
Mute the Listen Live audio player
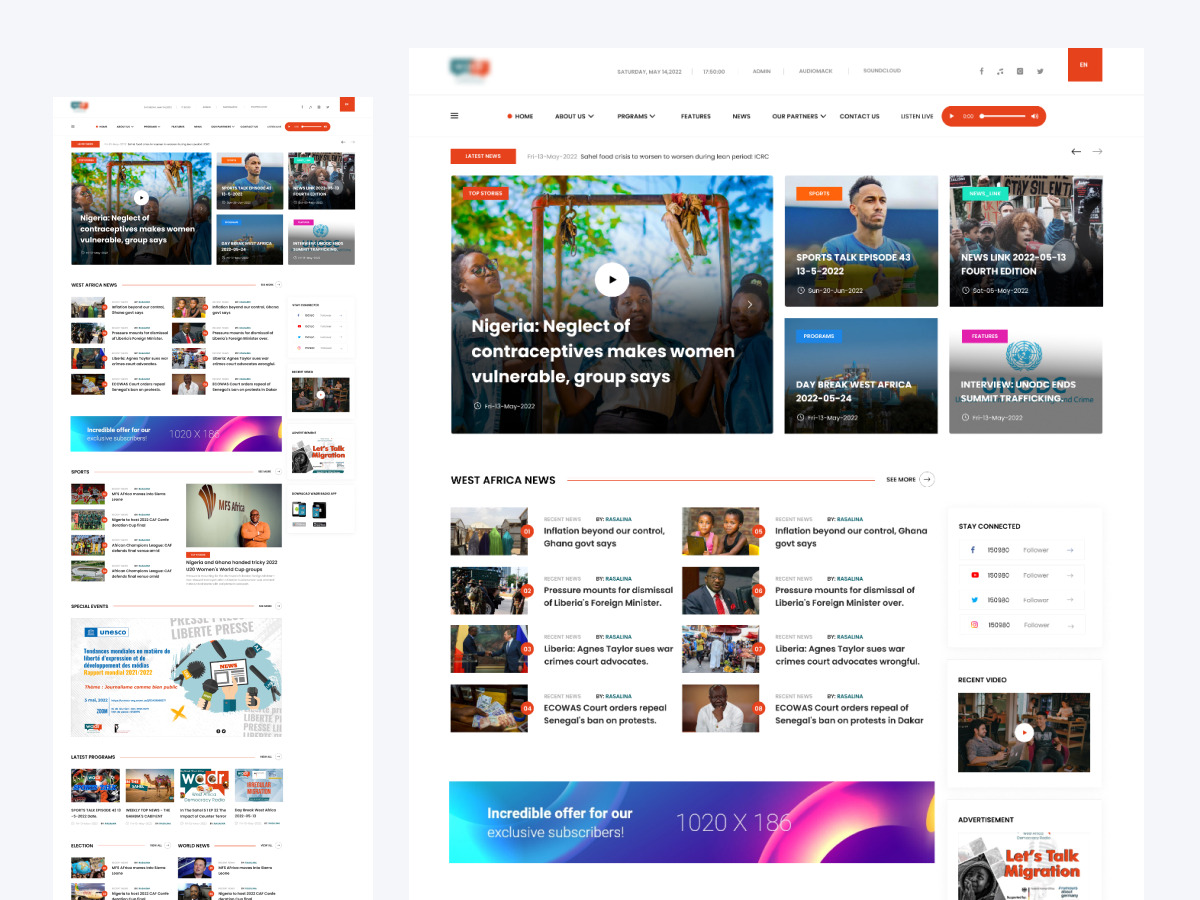[x=1035, y=116]
